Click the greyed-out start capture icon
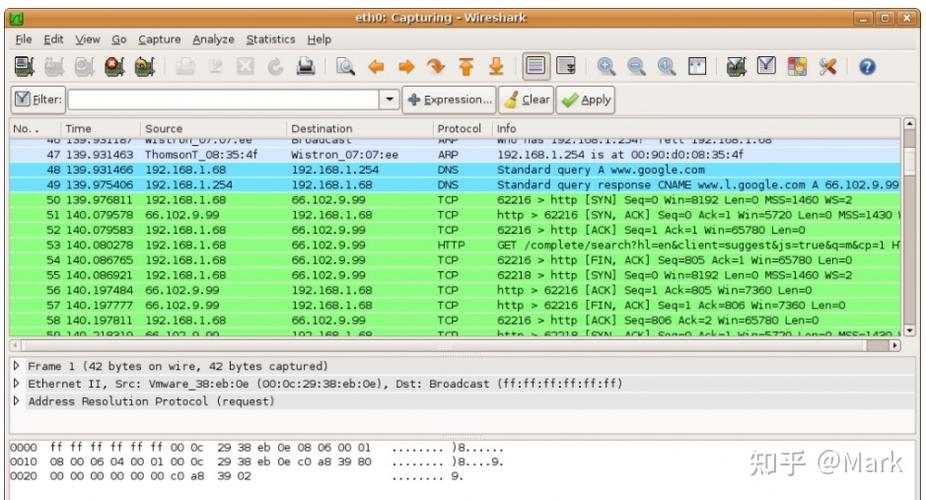Viewport: 926px width, 500px height. tap(84, 66)
